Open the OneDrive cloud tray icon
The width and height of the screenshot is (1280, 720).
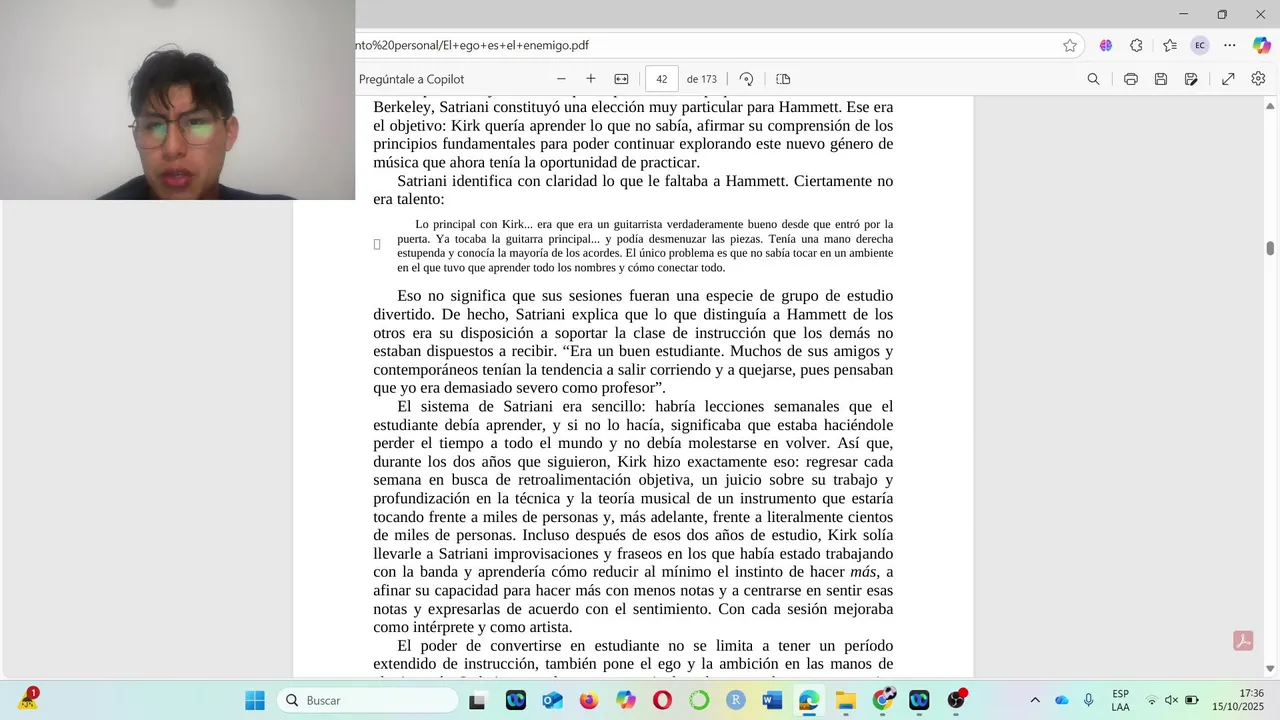pyautogui.click(x=1062, y=700)
